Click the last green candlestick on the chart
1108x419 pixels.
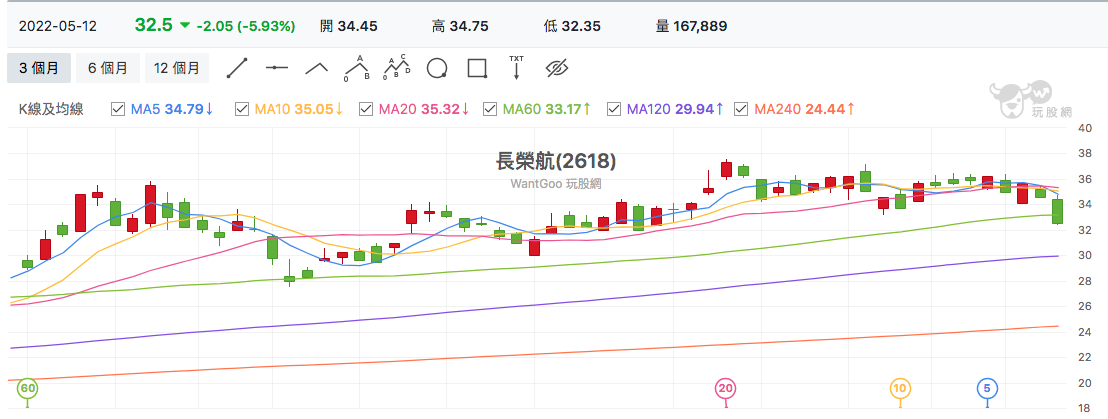pyautogui.click(x=1058, y=211)
